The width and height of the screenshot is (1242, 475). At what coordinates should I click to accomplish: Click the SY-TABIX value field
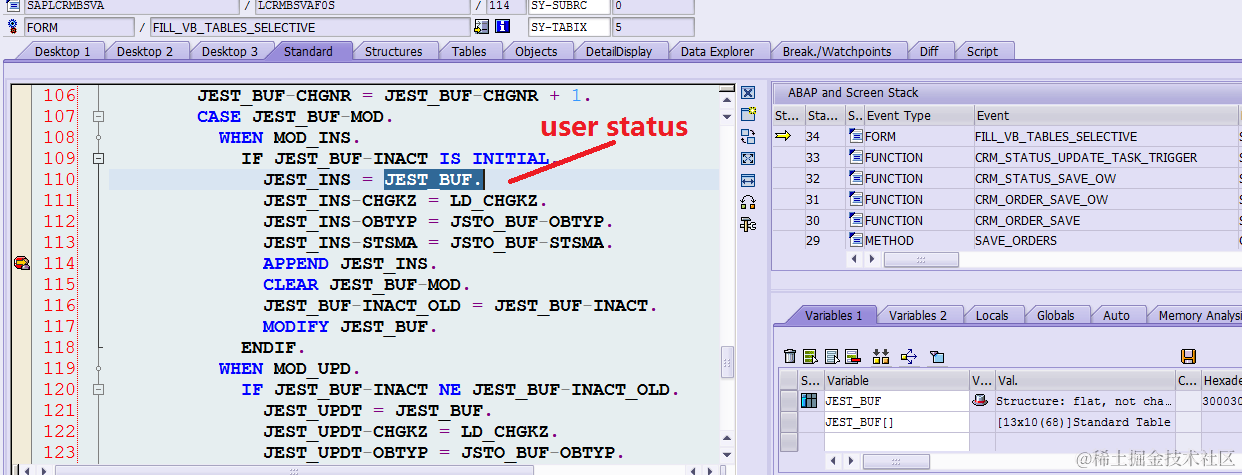(653, 27)
